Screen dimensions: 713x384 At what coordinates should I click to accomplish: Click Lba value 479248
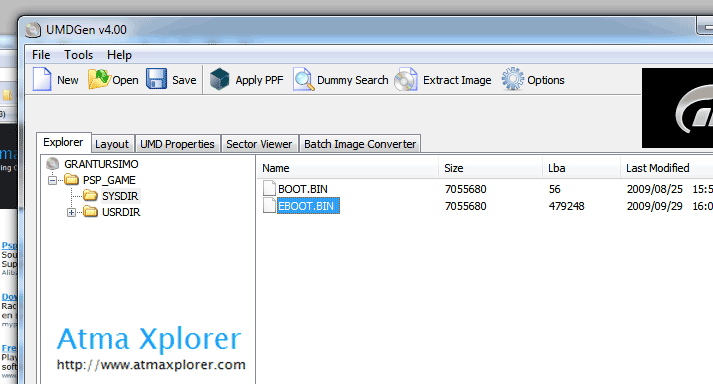tap(567, 206)
